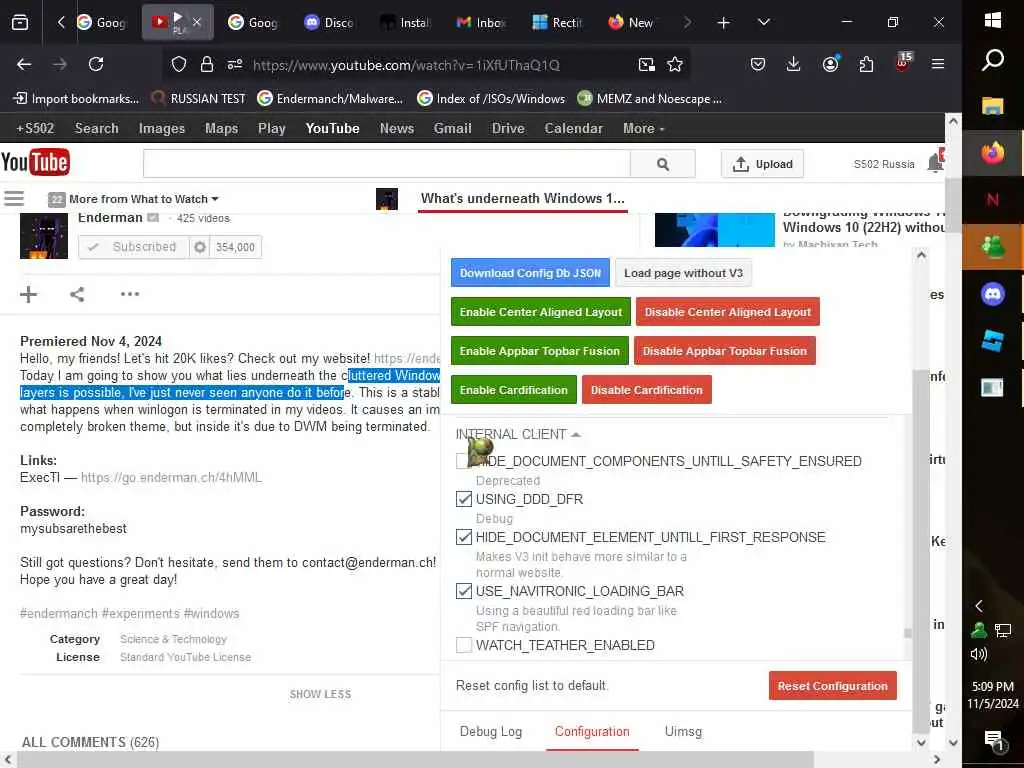Share the video using the share icon
This screenshot has height=768, width=1024.
coord(77,295)
